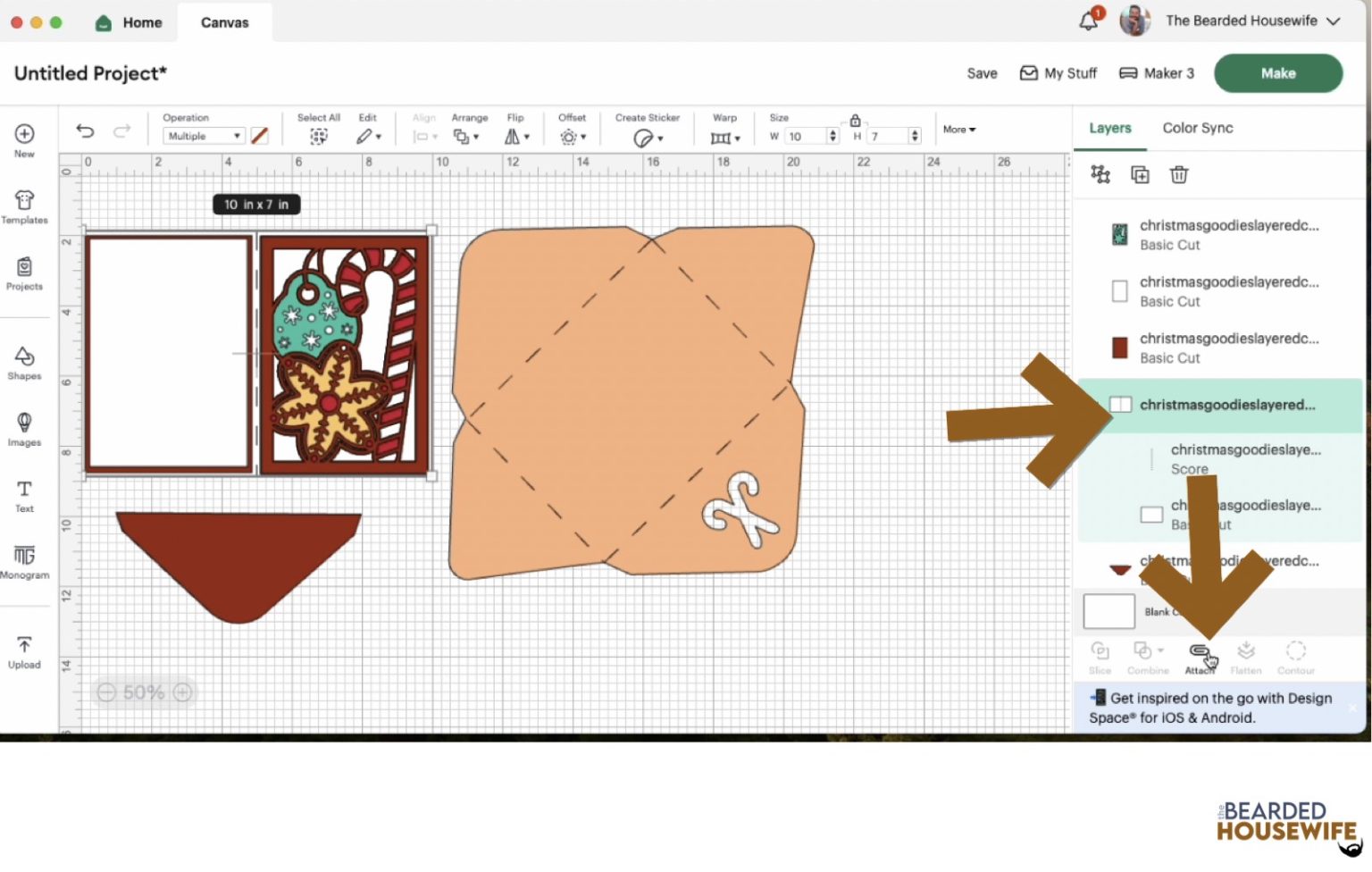This screenshot has width=1372, height=872.
Task: Click the Duplicate layer icon
Action: point(1140,175)
